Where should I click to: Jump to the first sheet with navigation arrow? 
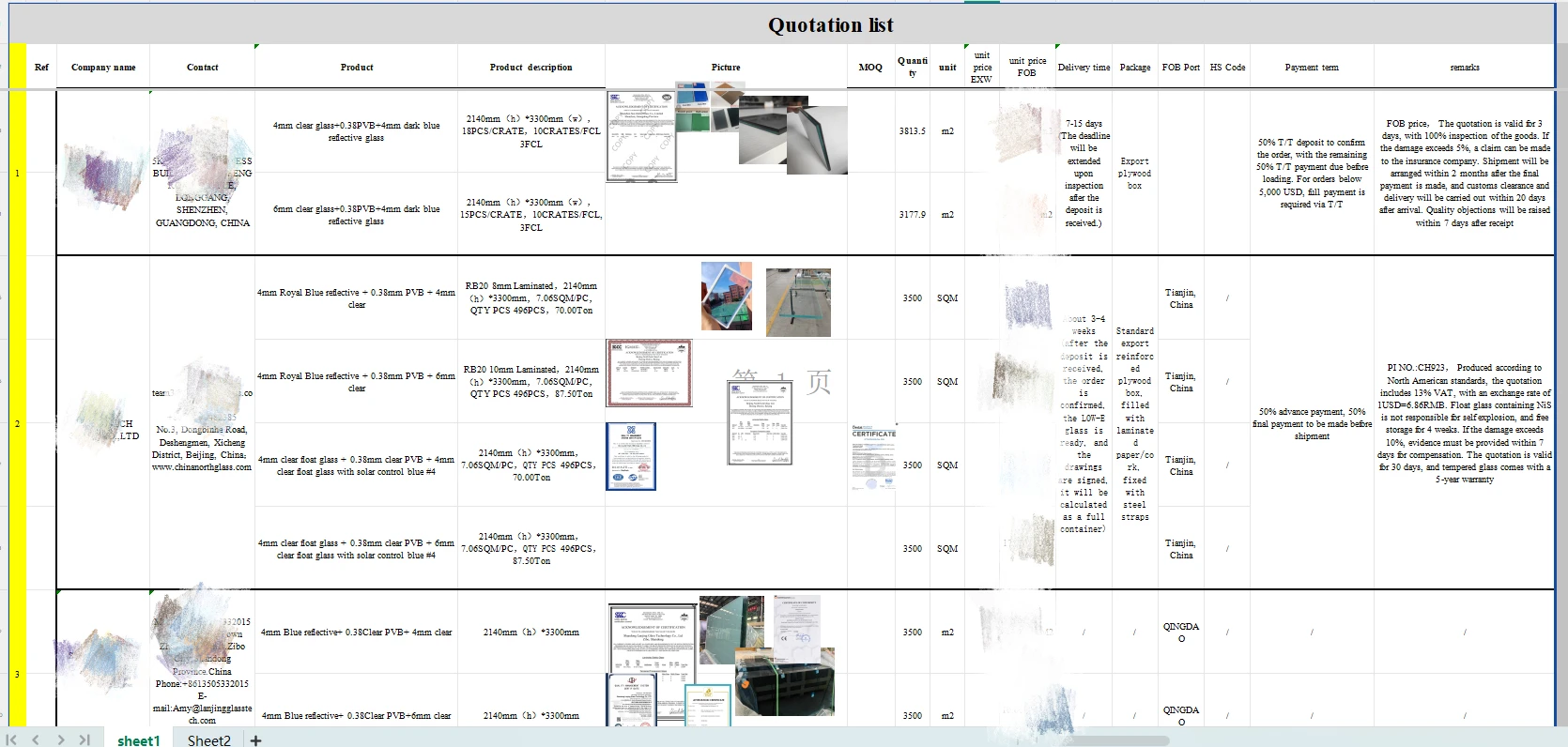pos(12,740)
